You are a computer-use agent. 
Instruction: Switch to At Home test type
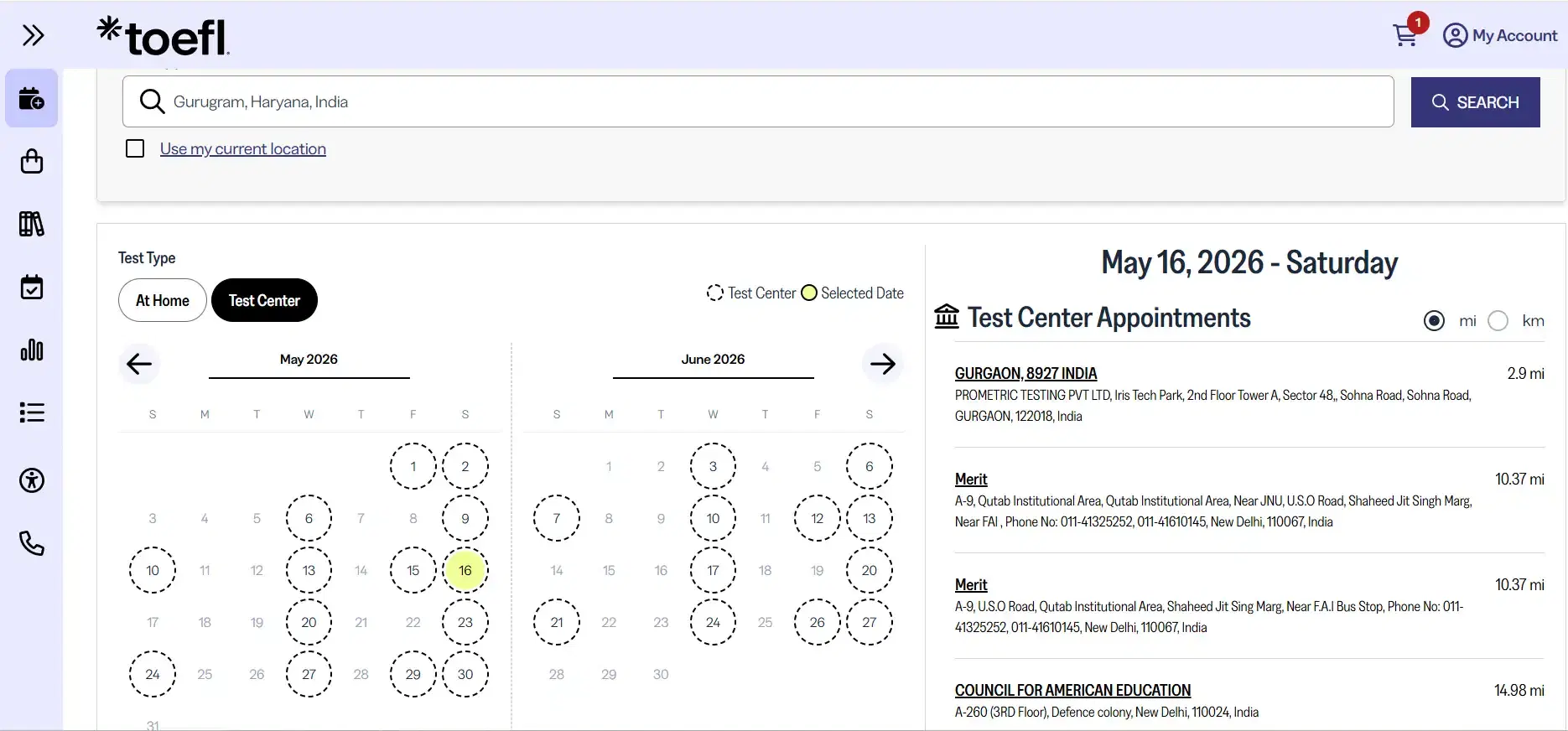coord(163,300)
